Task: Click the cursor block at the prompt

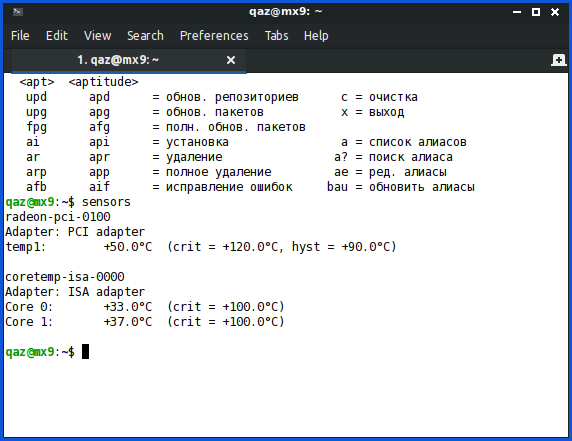Action: click(85, 352)
